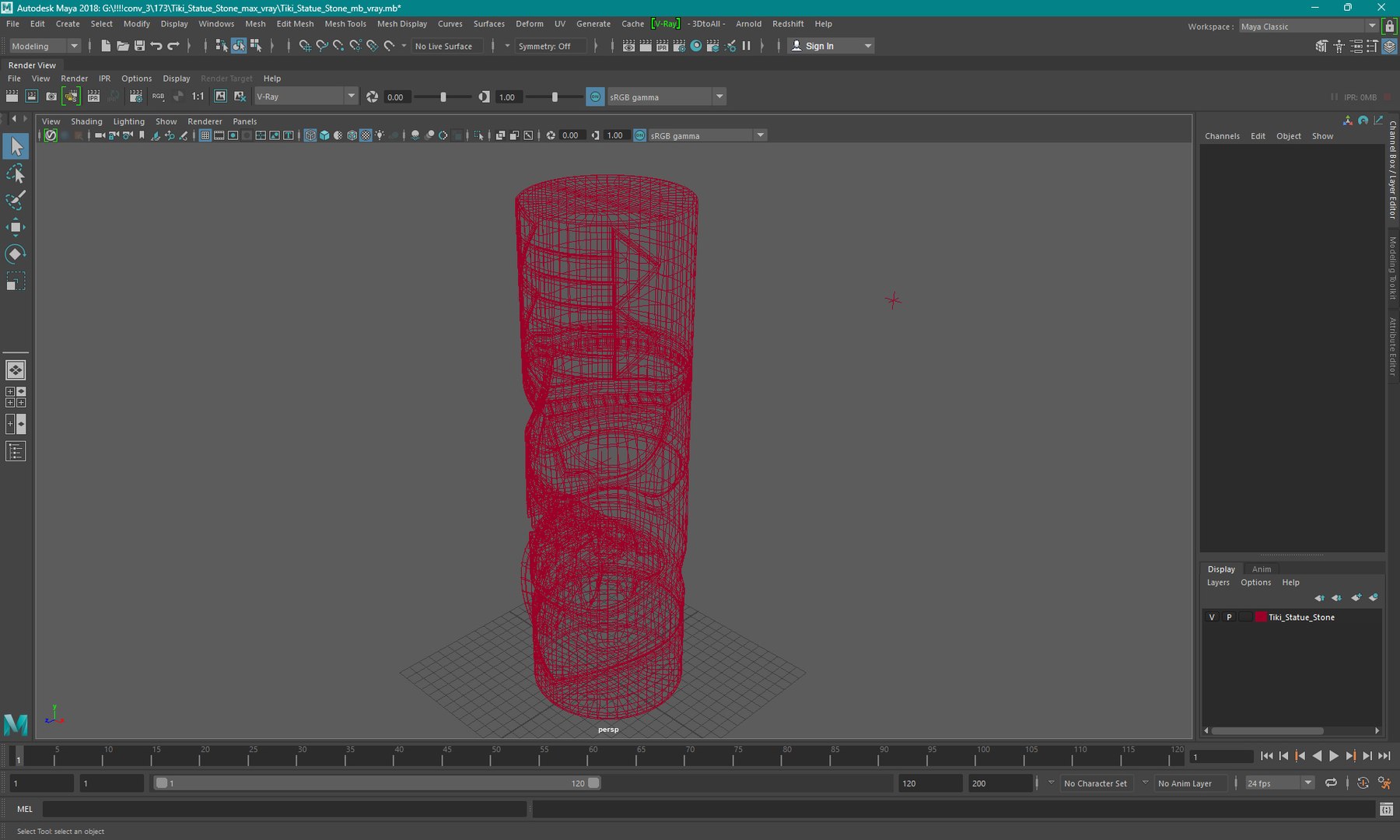Select the arrow Select Tool in toolbox
The width and height of the screenshot is (1400, 840).
[16, 146]
